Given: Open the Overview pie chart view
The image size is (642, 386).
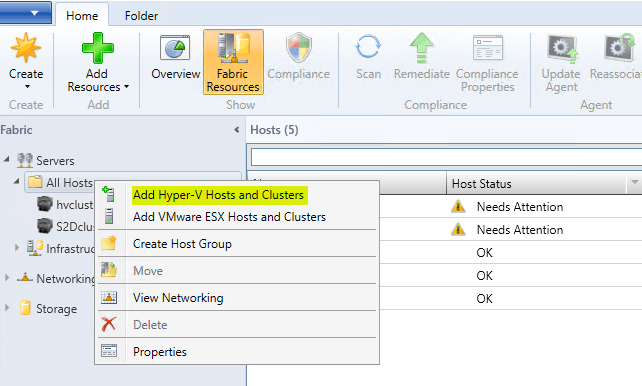Looking at the screenshot, I should click(175, 48).
